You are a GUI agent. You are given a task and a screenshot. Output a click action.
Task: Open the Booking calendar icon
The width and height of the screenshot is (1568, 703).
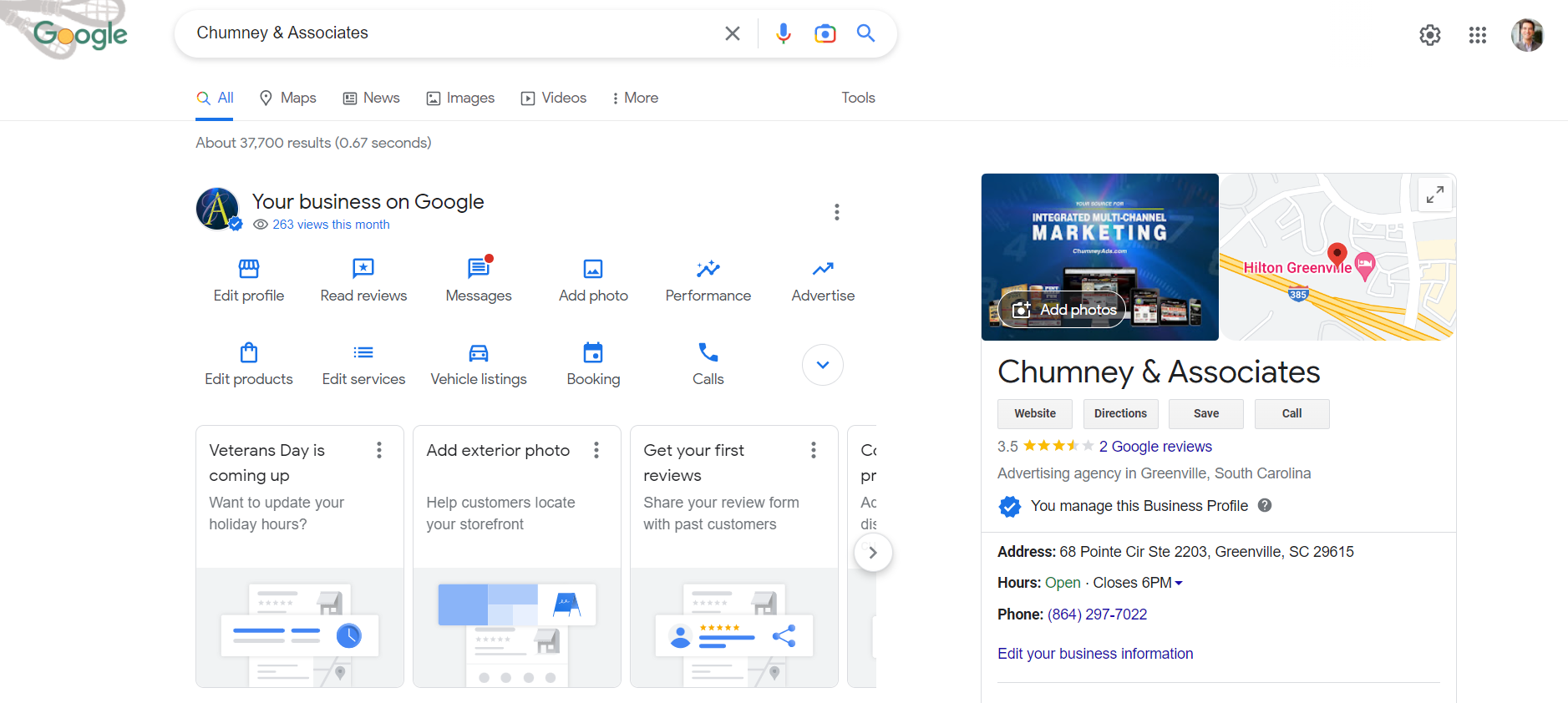pyautogui.click(x=593, y=352)
